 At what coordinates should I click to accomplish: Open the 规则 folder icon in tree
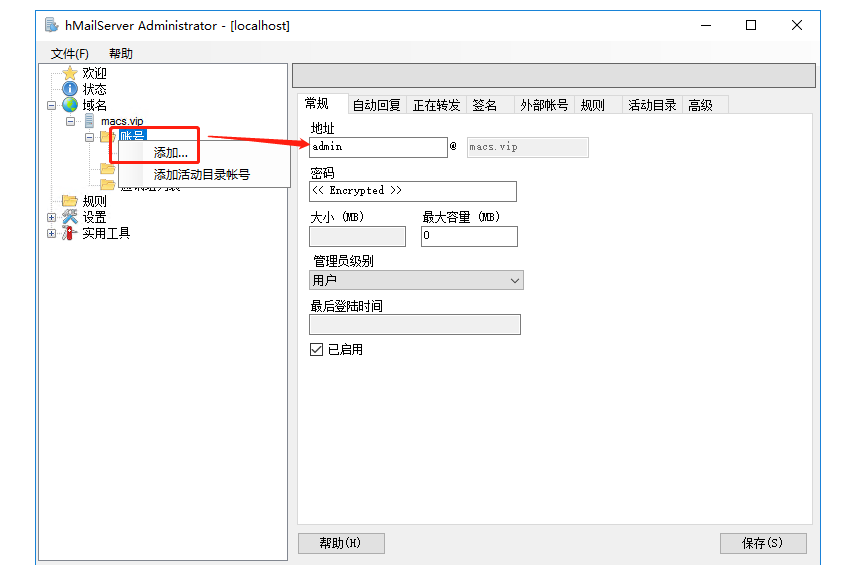click(x=69, y=201)
